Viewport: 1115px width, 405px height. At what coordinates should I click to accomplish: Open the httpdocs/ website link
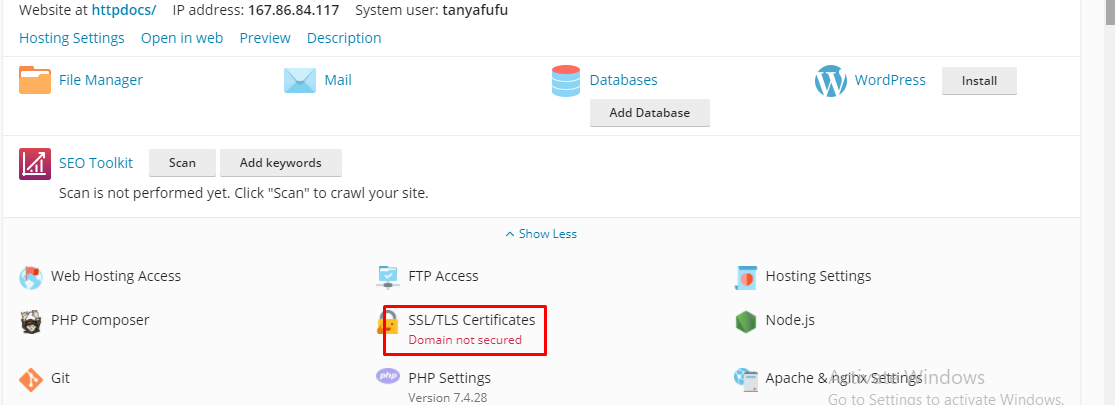124,10
